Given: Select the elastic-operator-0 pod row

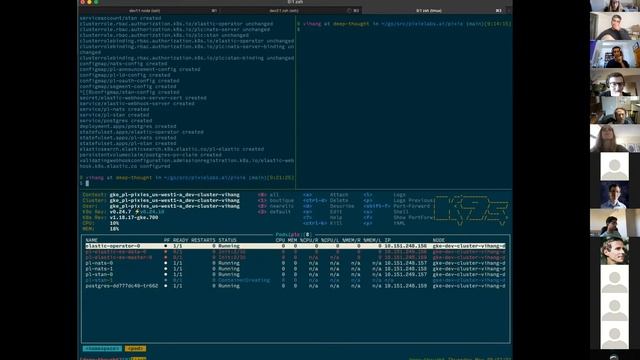Looking at the screenshot, I should point(295,246).
